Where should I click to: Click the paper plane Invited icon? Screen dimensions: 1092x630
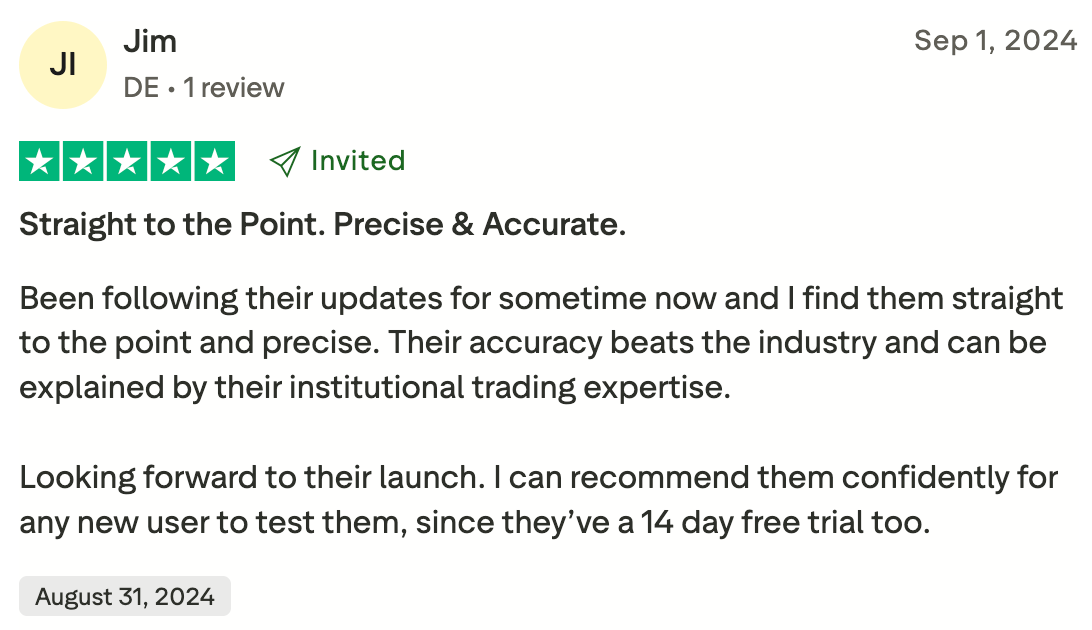[x=285, y=162]
